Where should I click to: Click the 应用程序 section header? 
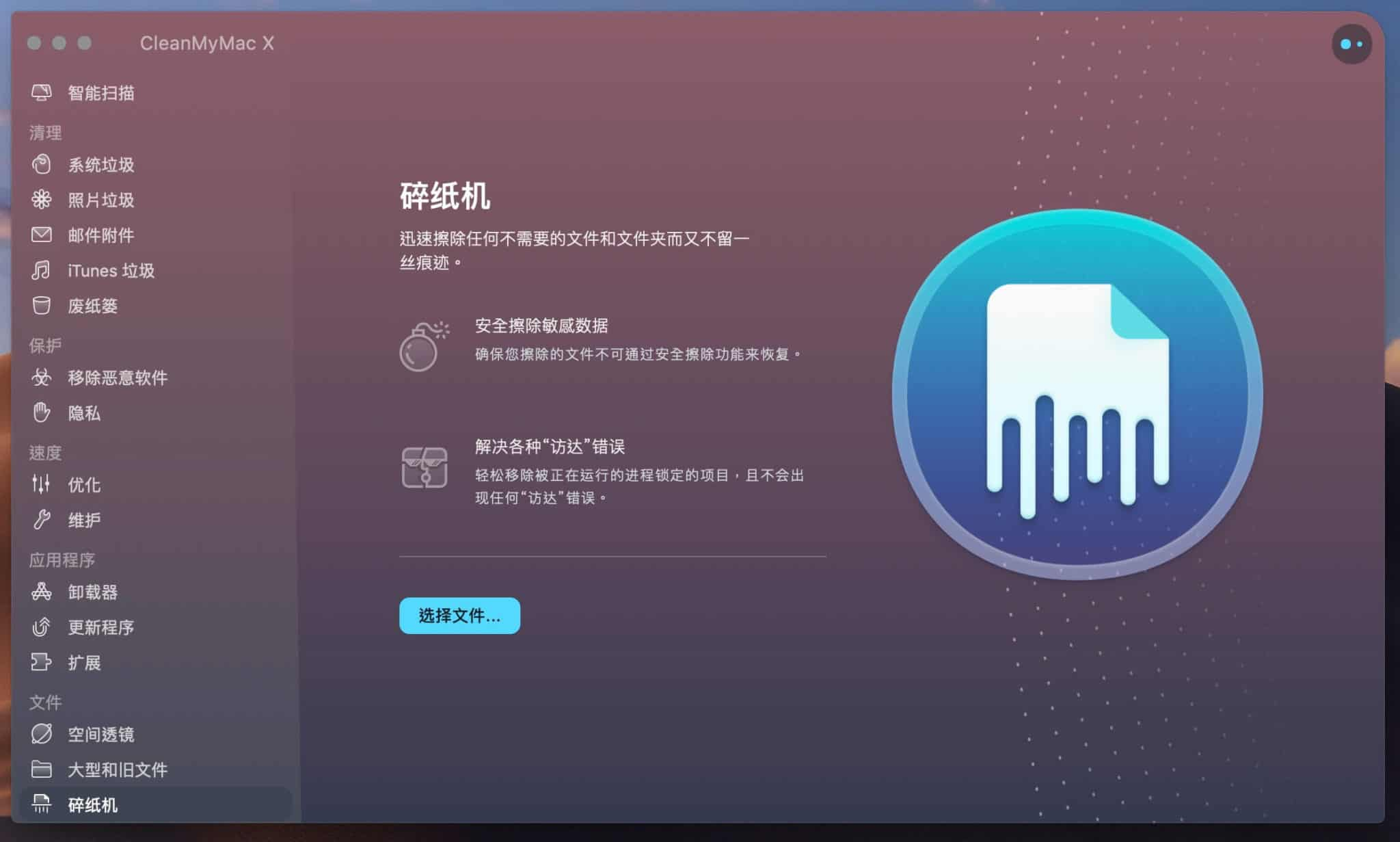pyautogui.click(x=62, y=560)
